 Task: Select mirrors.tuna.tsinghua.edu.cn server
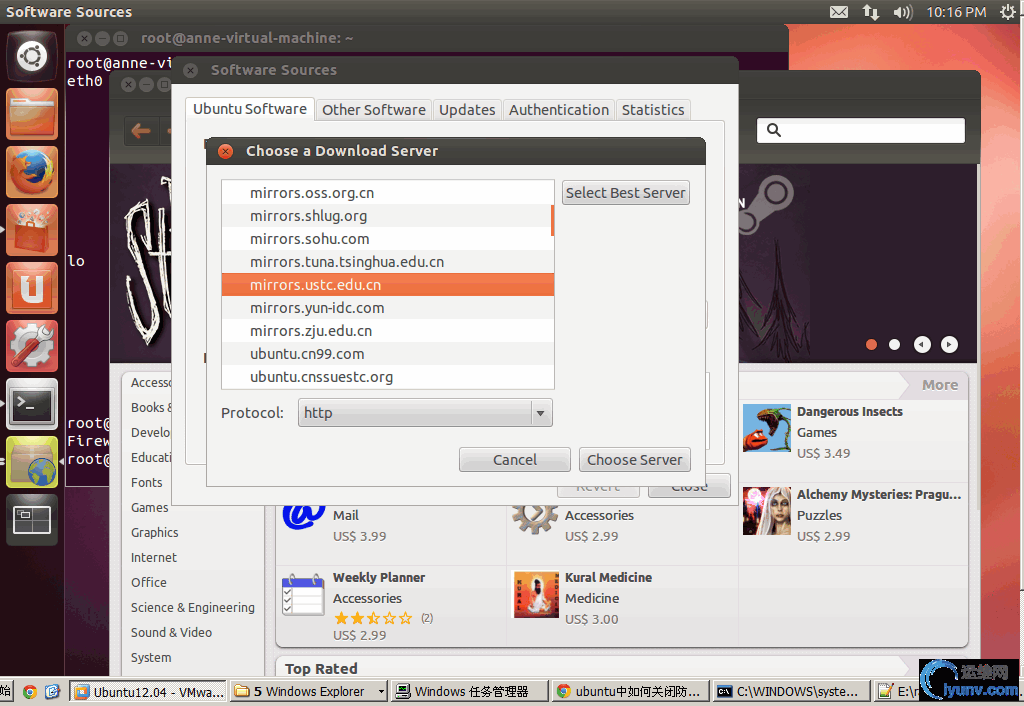(388, 262)
